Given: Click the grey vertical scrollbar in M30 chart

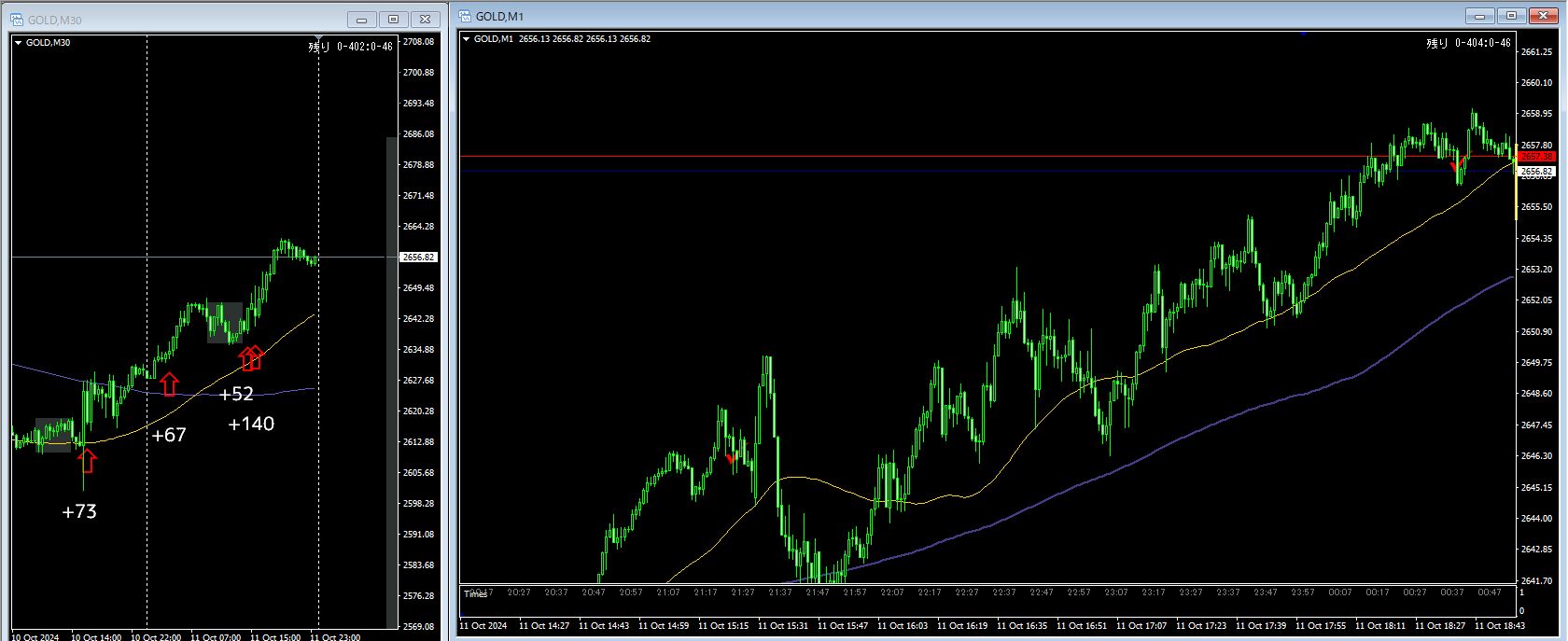Looking at the screenshot, I should [x=391, y=383].
